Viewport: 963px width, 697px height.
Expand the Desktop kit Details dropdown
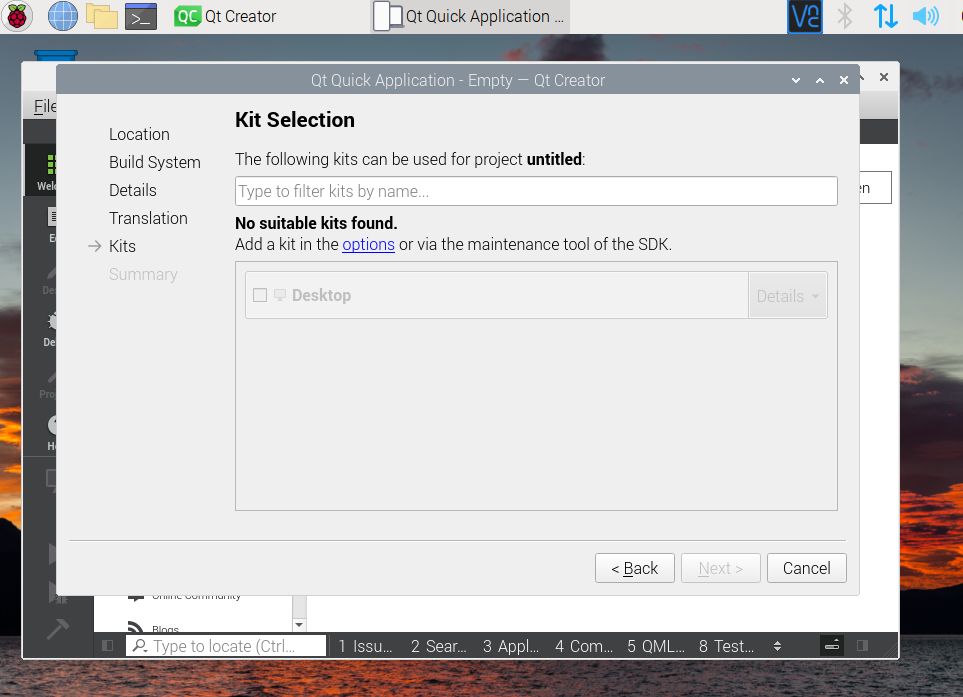point(787,296)
